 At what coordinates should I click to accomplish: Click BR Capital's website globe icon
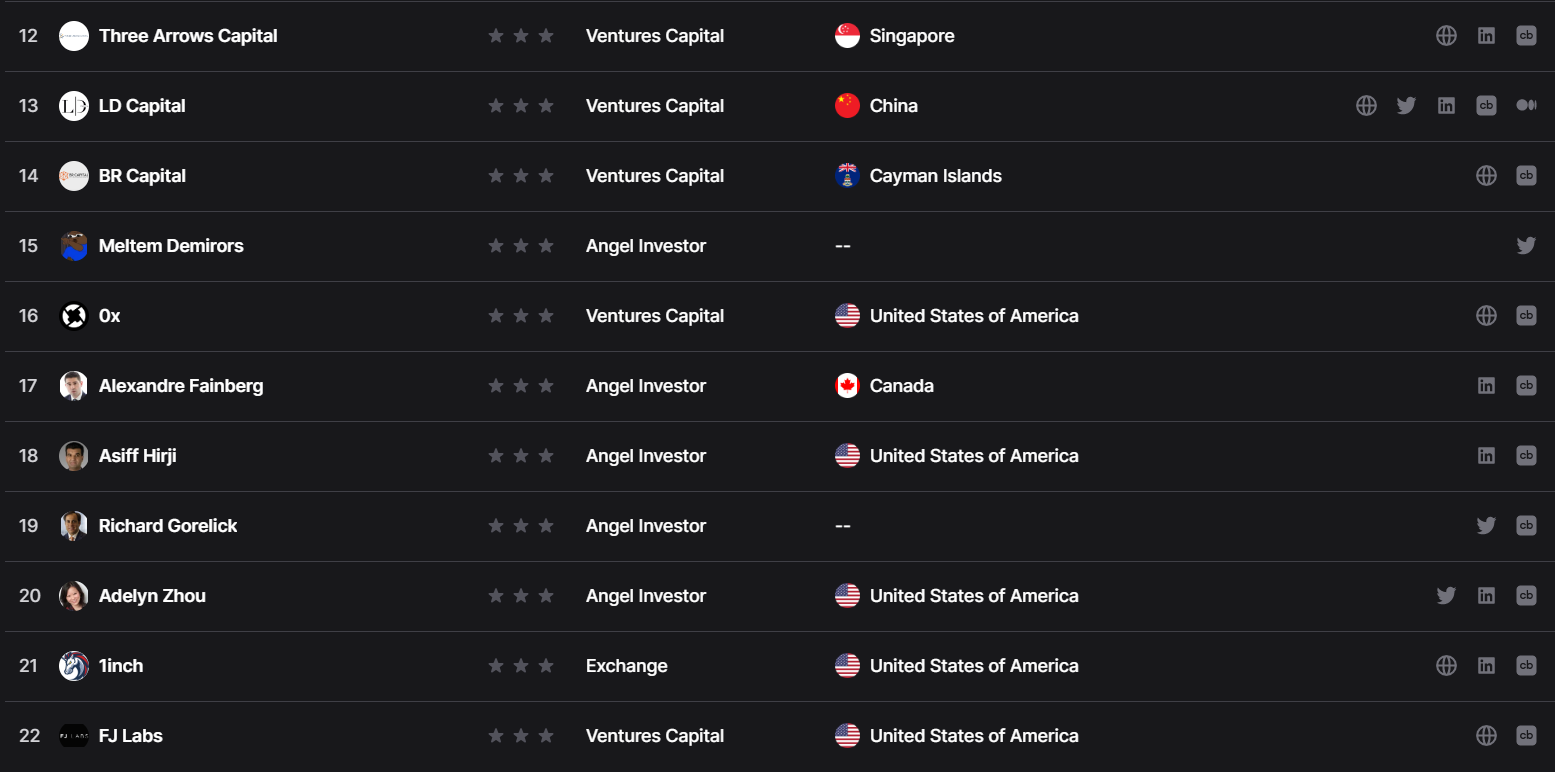pyautogui.click(x=1486, y=176)
